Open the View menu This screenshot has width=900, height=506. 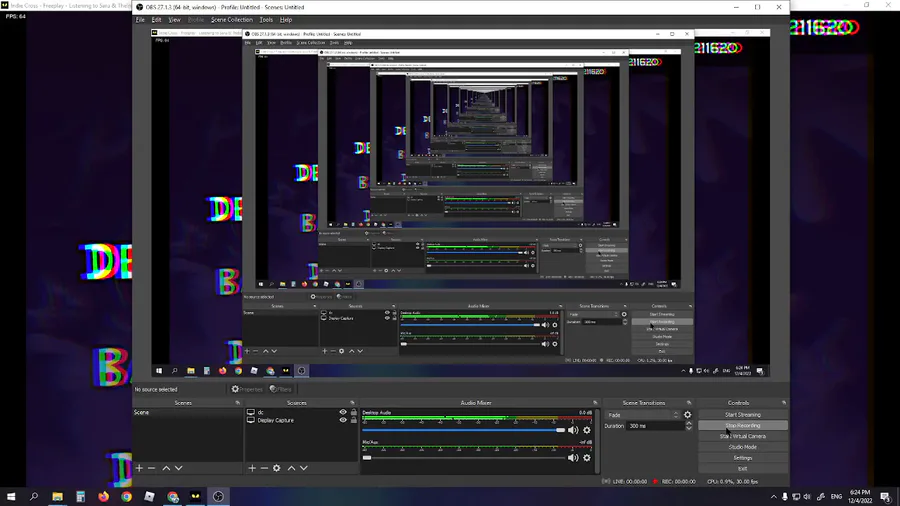coord(174,20)
